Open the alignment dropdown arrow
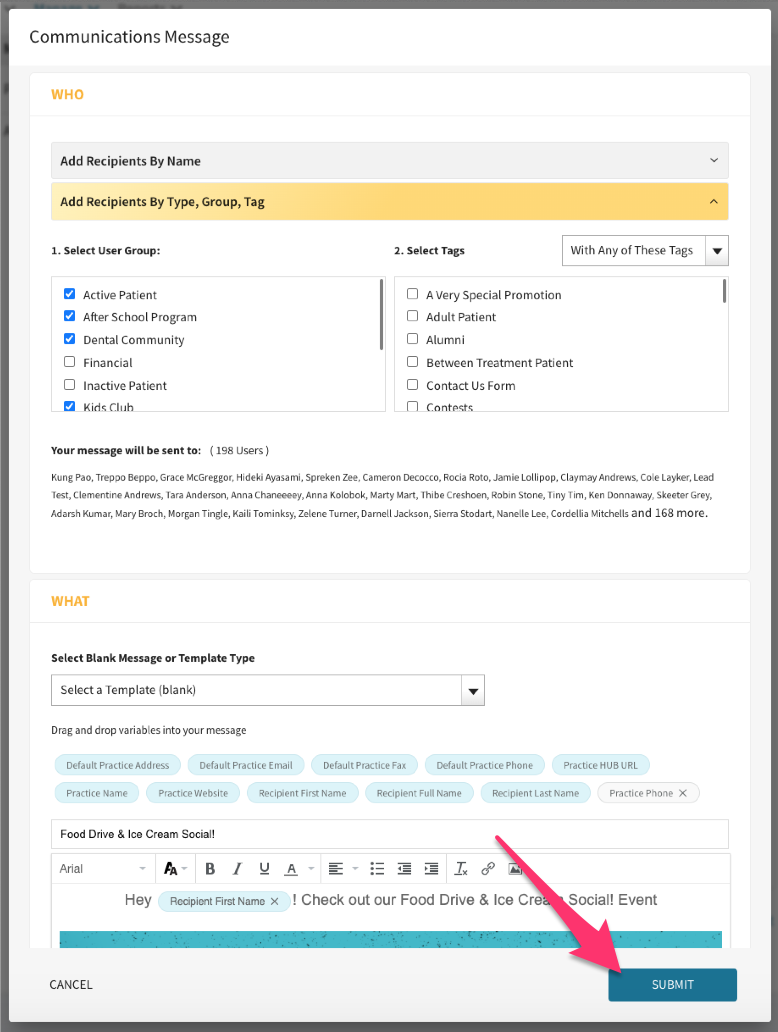This screenshot has width=778, height=1032. (x=355, y=869)
